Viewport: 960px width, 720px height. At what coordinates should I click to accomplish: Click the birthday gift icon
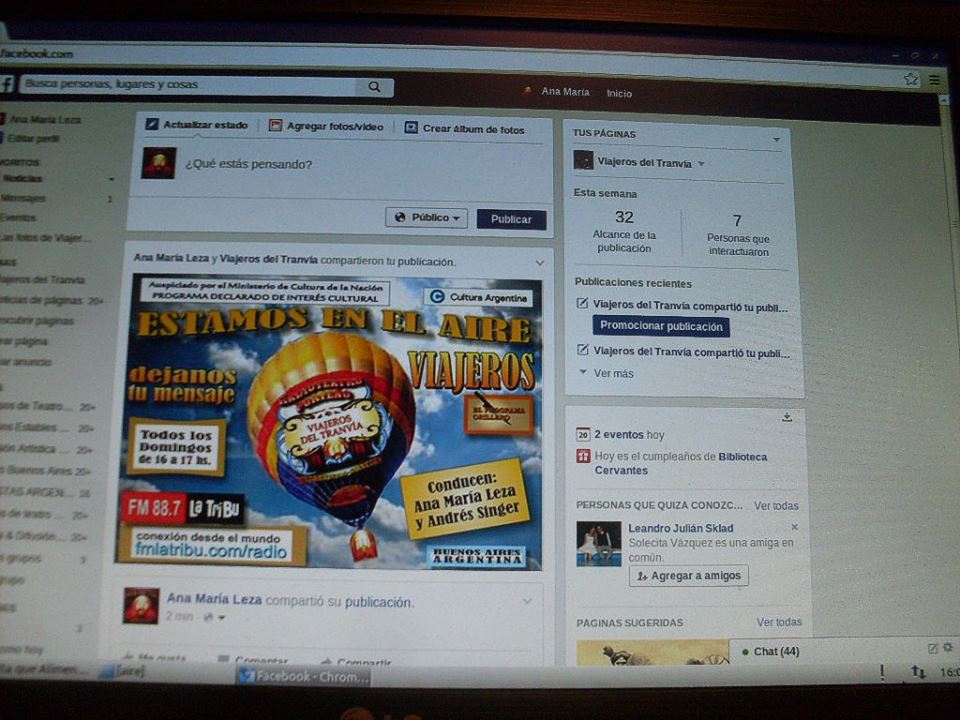click(x=583, y=456)
